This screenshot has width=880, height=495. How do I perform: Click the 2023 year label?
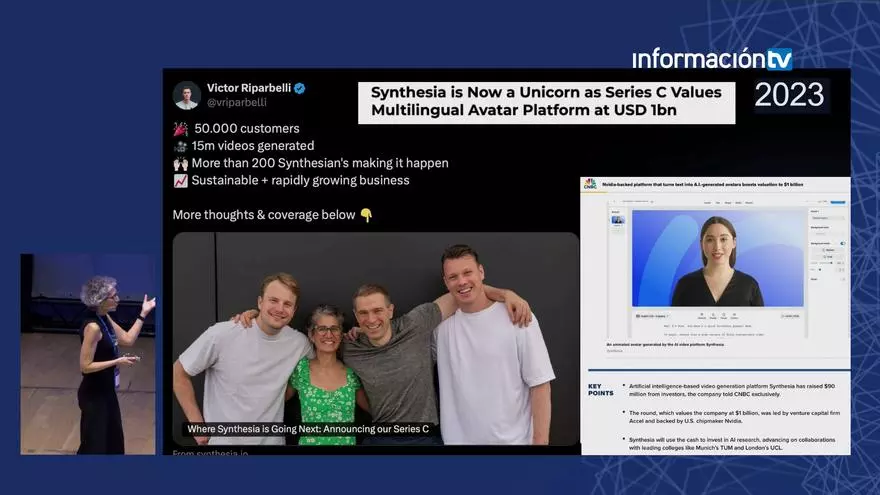point(789,94)
